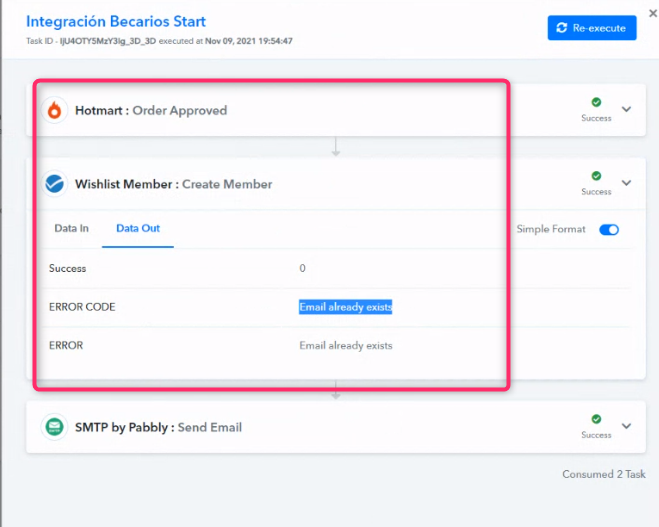Click the SMTP step green success icon
The width and height of the screenshot is (659, 527).
point(596,419)
